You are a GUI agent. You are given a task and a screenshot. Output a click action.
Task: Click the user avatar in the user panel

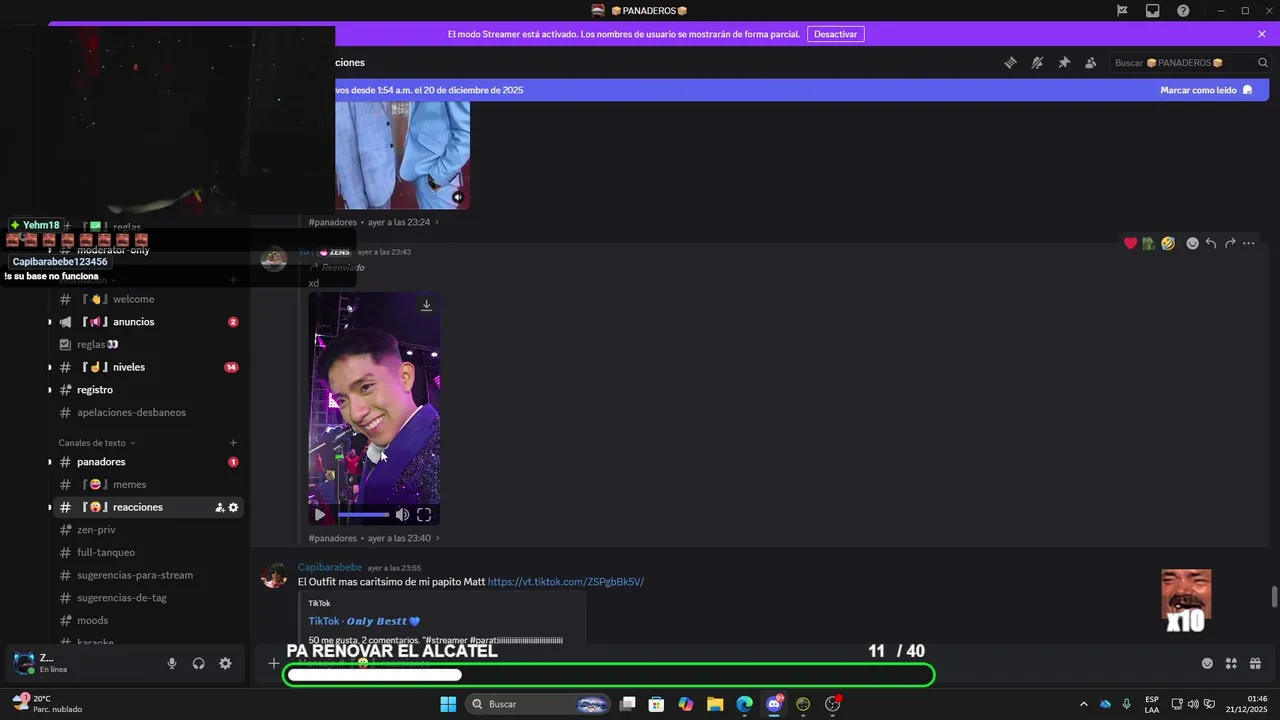(23, 663)
